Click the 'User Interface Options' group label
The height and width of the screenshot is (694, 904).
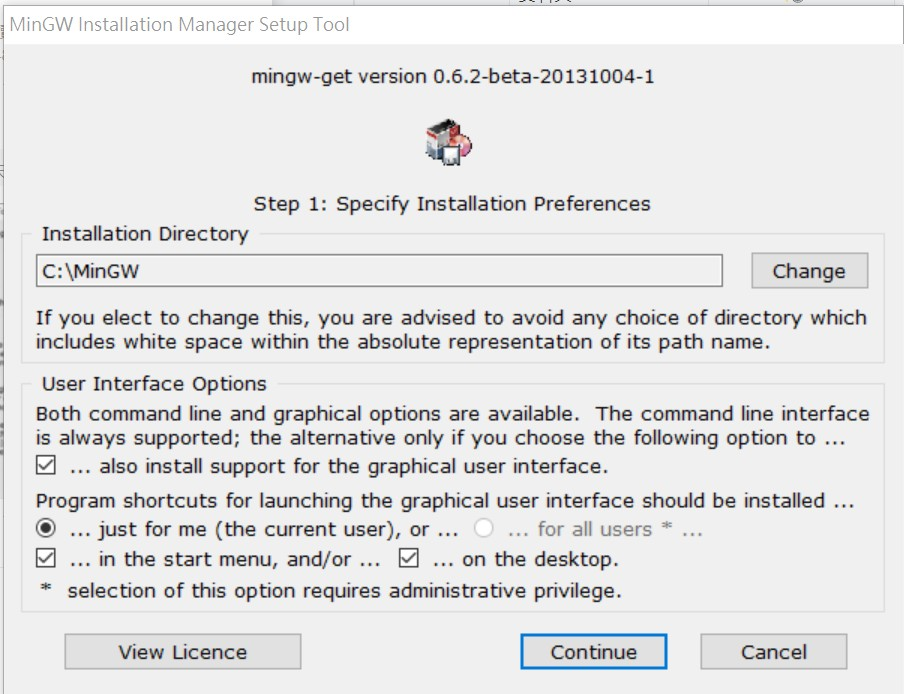[x=155, y=383]
